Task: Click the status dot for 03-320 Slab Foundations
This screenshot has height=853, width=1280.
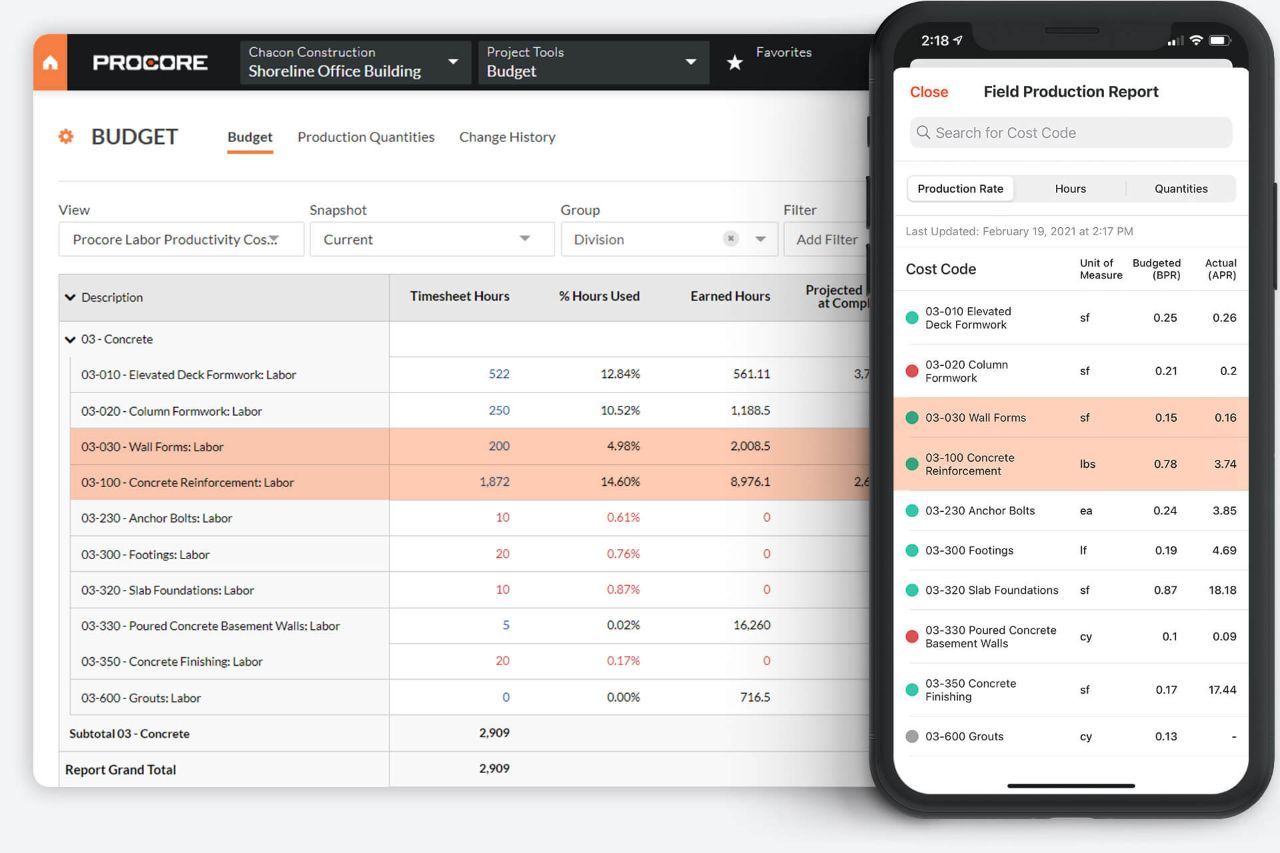Action: [x=912, y=590]
